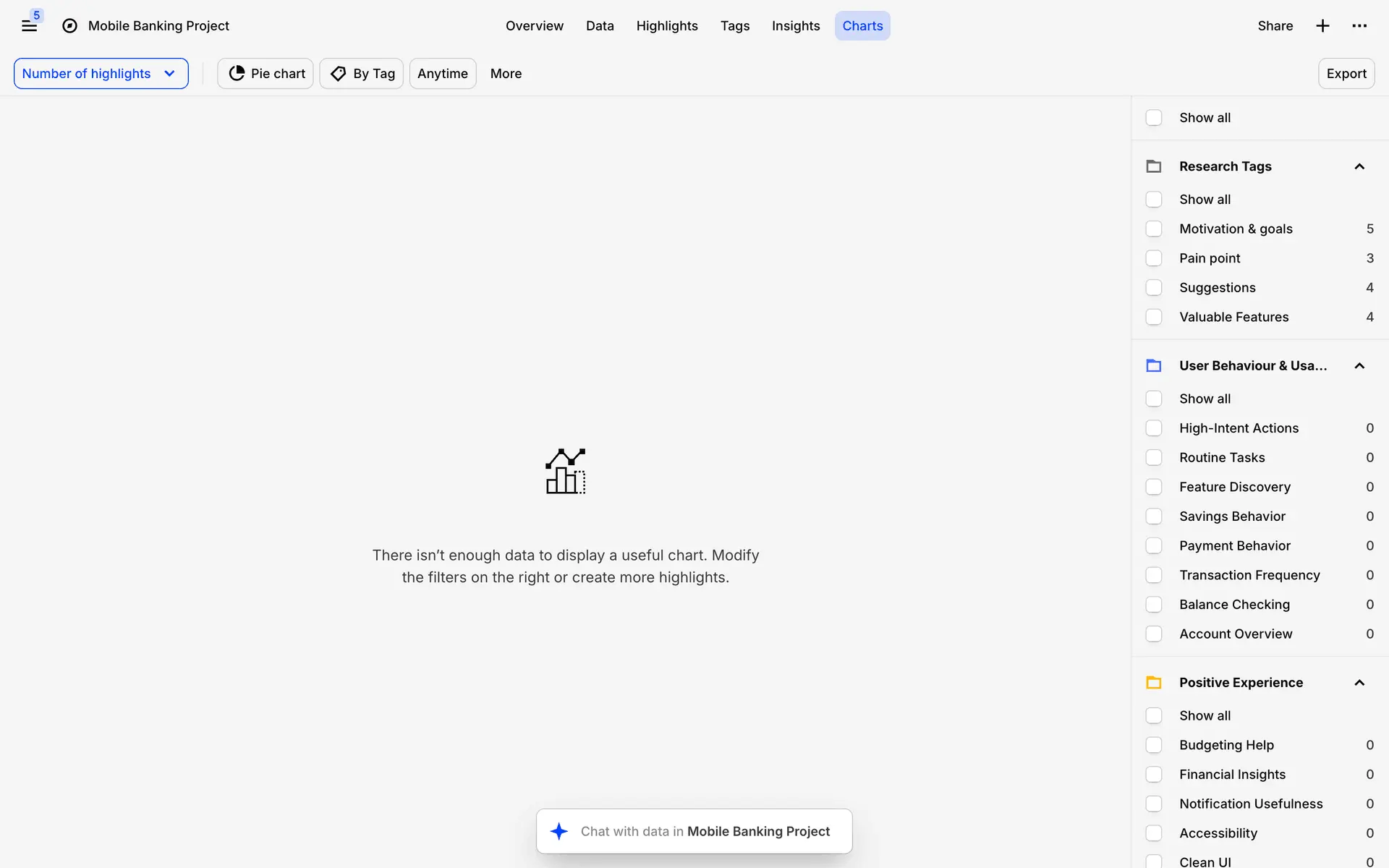The height and width of the screenshot is (868, 1389).
Task: Click the plus add-new icon
Action: [1322, 26]
